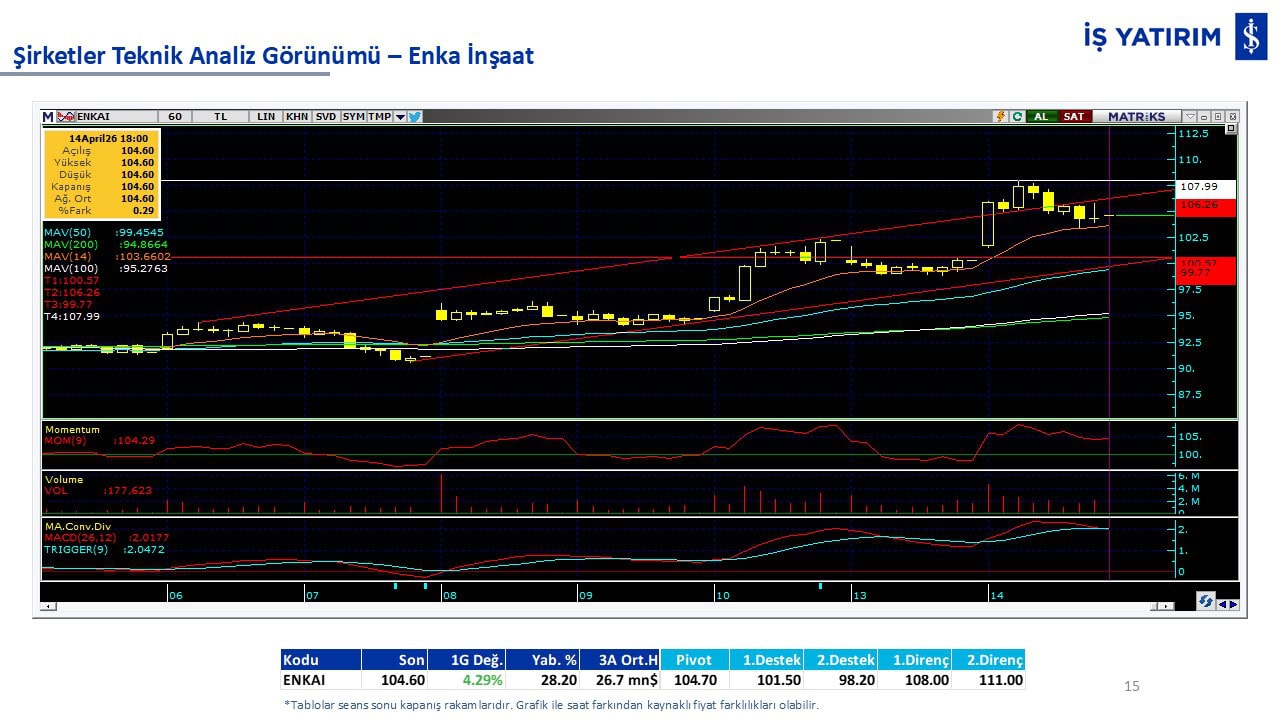The height and width of the screenshot is (720, 1280).
Task: Click the green refresh icon
Action: 1017,116
